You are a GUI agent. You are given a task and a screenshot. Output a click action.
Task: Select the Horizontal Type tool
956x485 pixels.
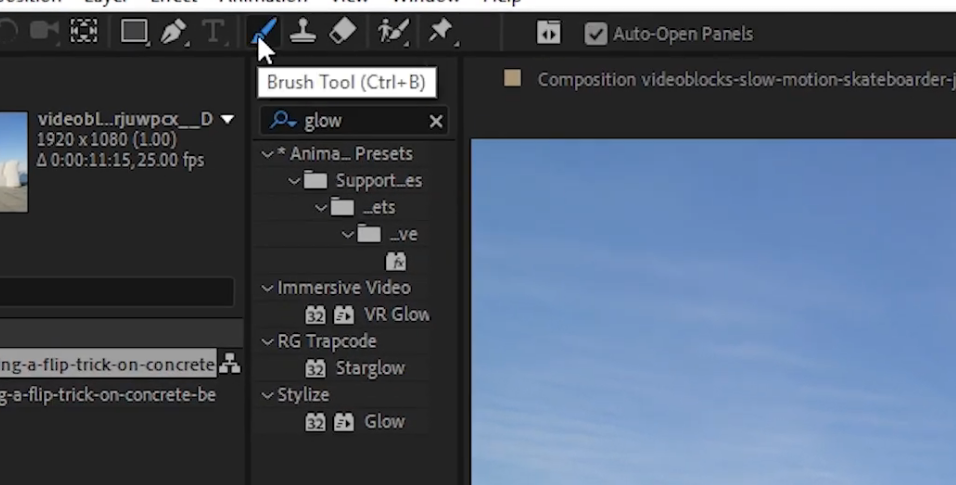(213, 31)
